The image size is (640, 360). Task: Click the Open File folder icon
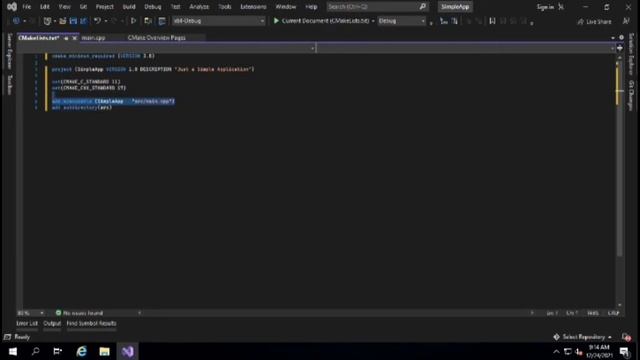tap(62, 21)
